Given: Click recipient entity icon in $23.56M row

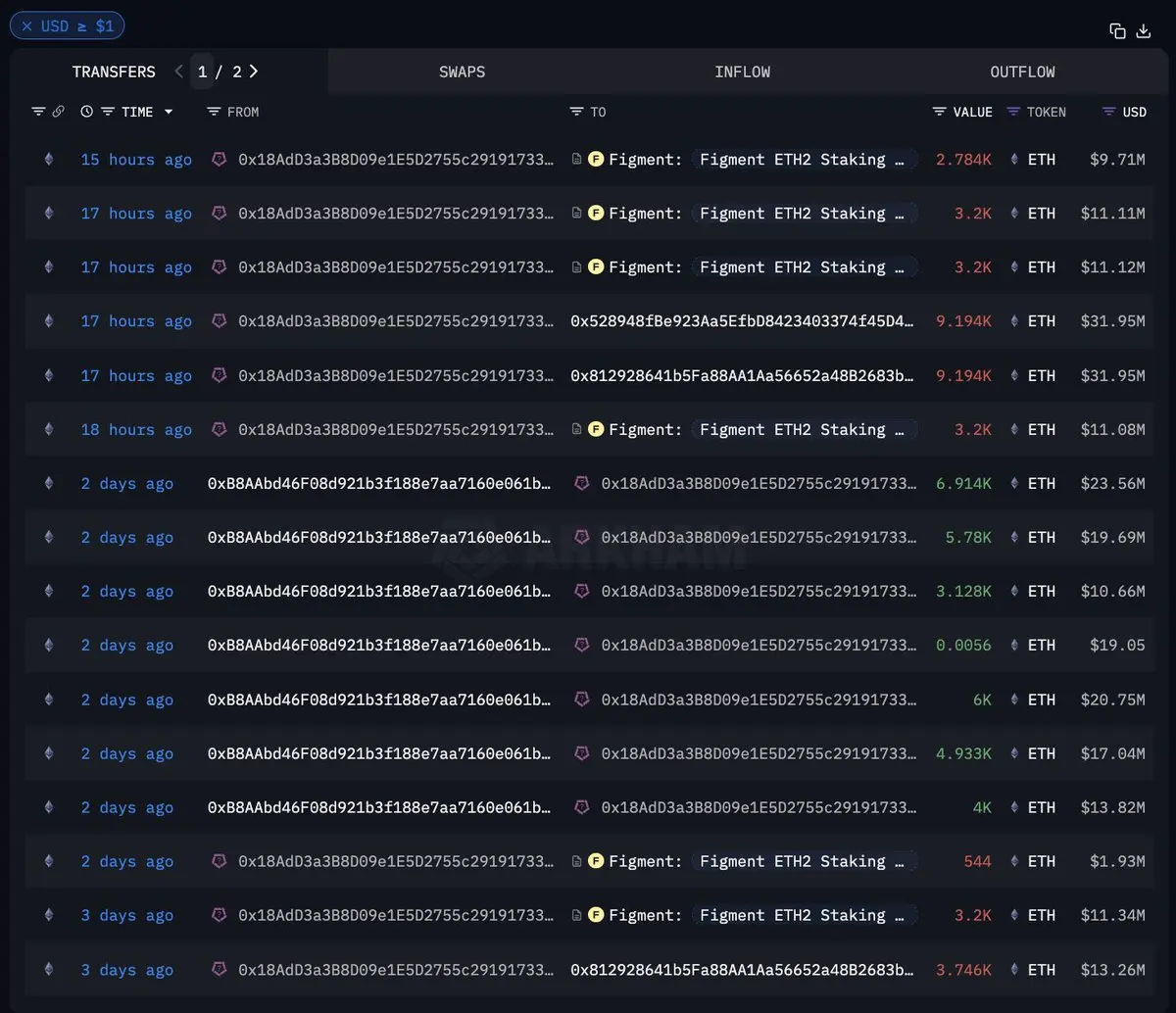Looking at the screenshot, I should (582, 483).
